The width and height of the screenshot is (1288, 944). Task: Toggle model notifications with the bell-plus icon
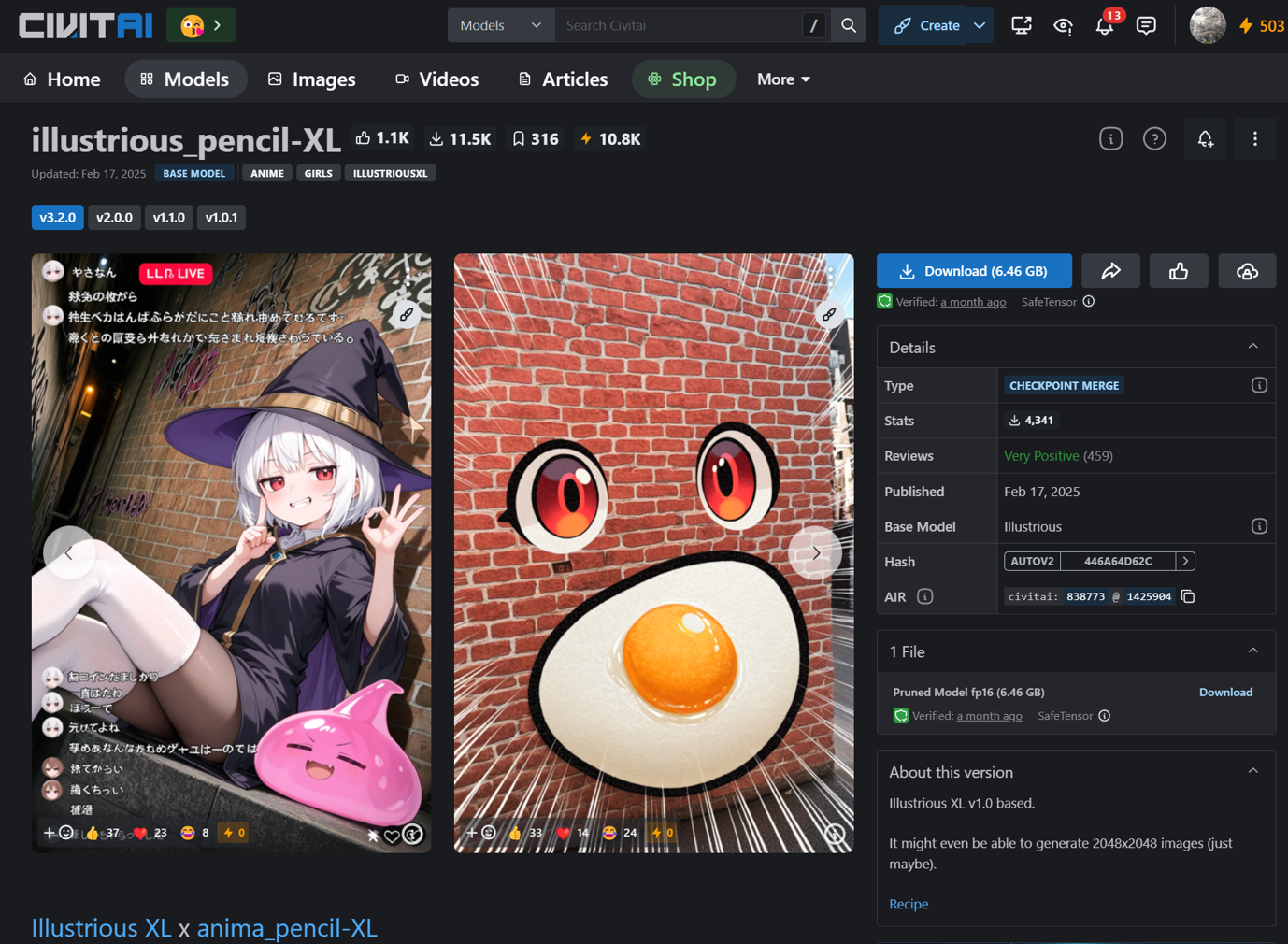1205,139
